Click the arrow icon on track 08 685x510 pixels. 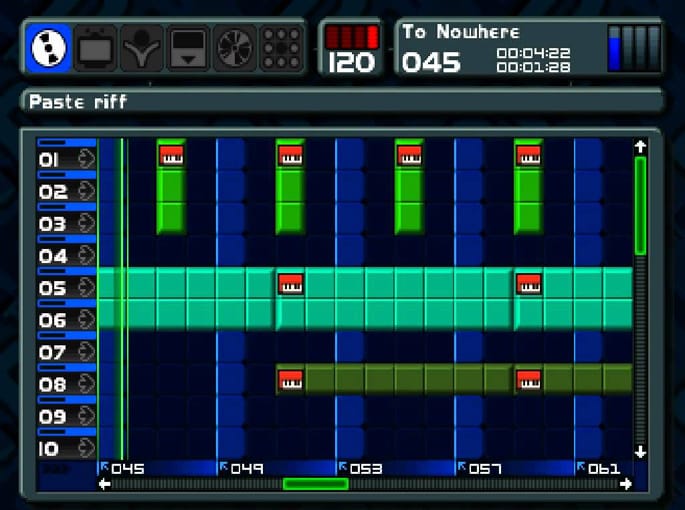[x=86, y=384]
